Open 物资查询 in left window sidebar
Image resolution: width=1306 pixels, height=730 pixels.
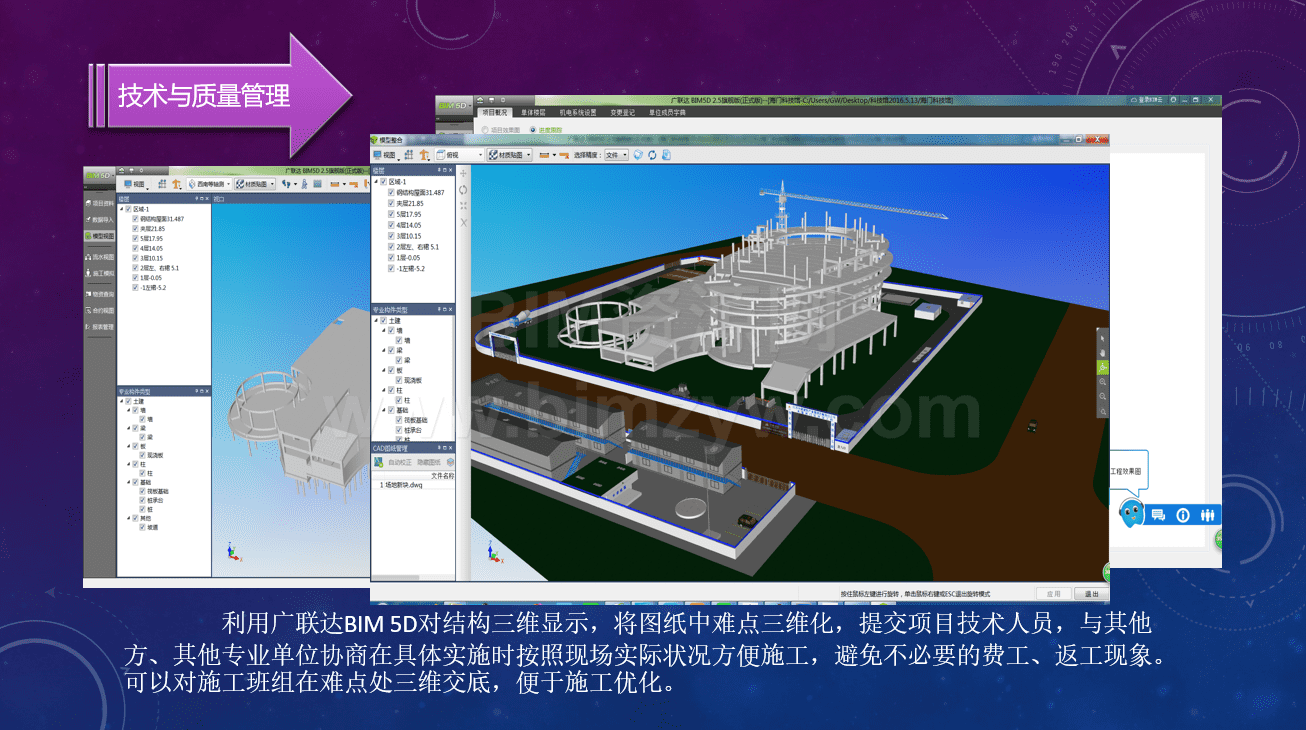point(100,294)
